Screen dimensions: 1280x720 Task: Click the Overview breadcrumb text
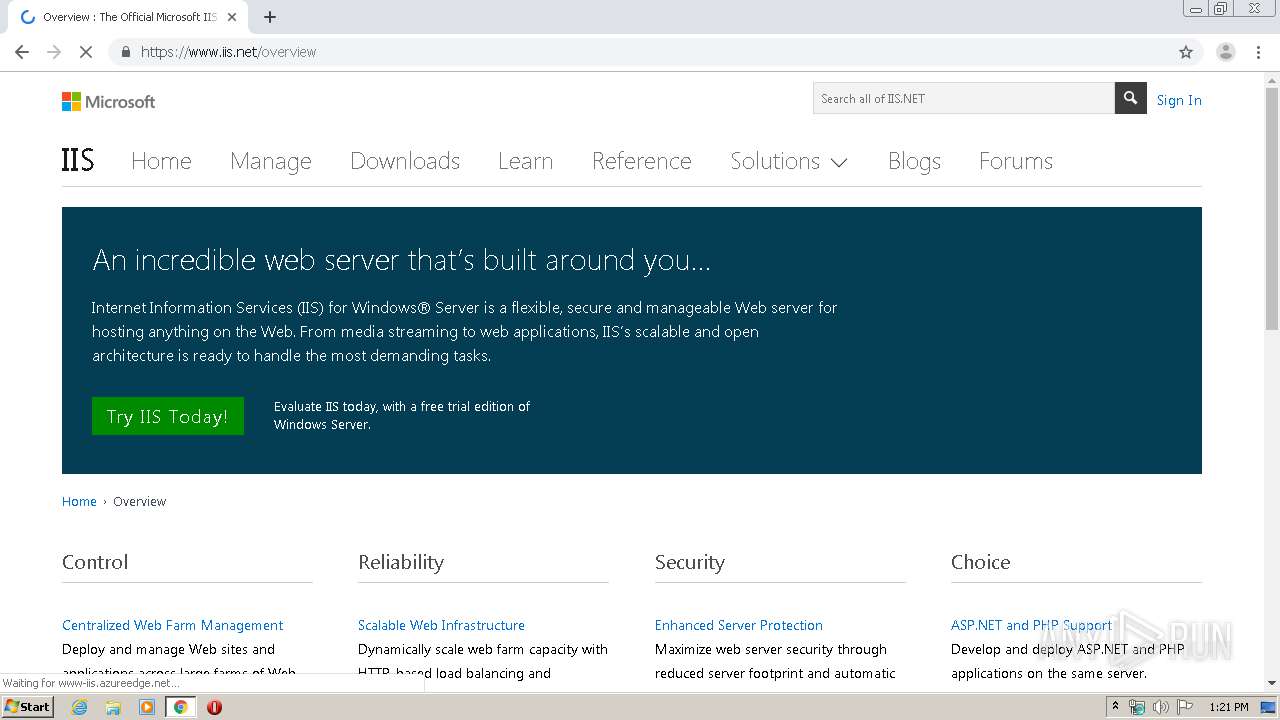tap(140, 502)
